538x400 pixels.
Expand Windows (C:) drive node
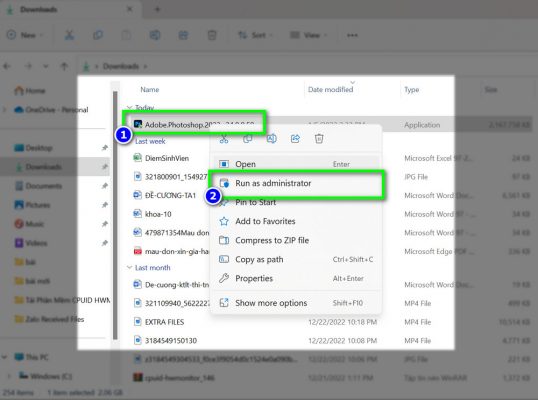(x=9, y=376)
